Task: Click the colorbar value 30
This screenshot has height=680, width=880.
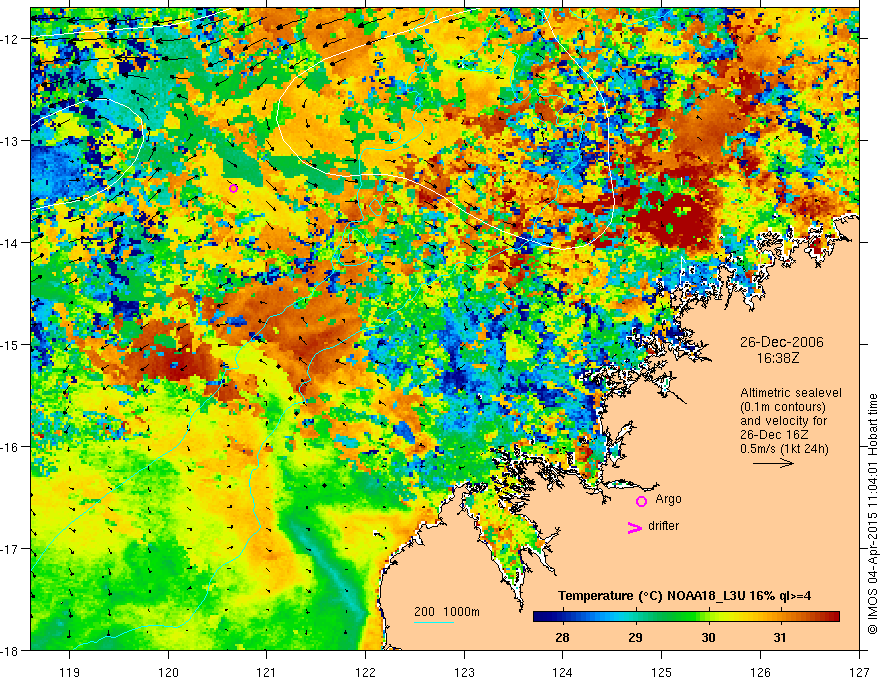Action: pyautogui.click(x=708, y=637)
